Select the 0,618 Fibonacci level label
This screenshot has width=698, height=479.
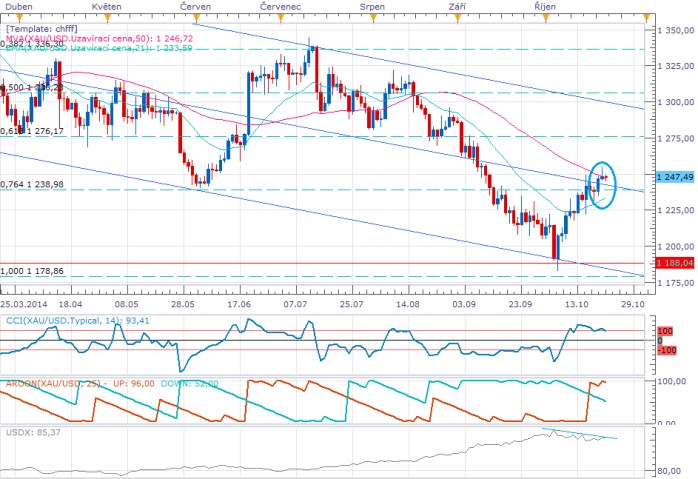tap(34, 131)
